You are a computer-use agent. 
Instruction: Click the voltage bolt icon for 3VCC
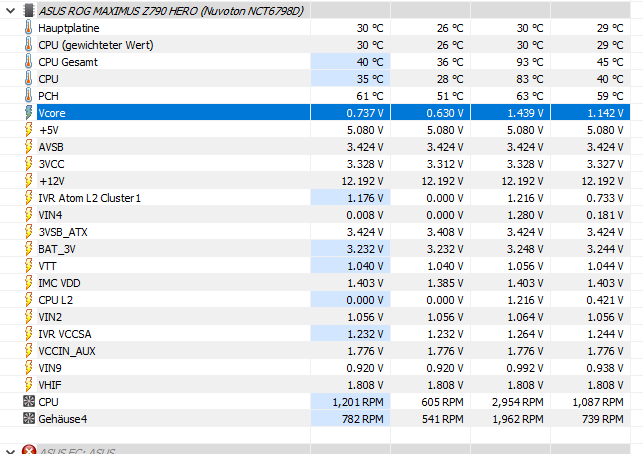click(29, 164)
